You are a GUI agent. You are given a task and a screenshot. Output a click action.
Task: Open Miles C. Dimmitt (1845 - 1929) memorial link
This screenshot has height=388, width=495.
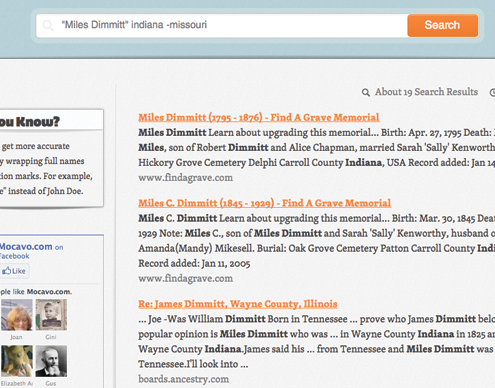(x=264, y=203)
